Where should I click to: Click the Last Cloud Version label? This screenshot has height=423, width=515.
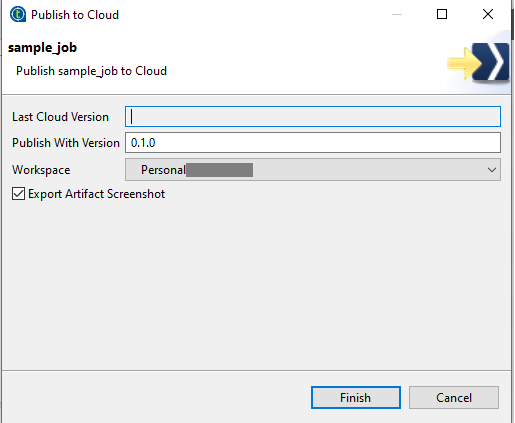coord(60,117)
